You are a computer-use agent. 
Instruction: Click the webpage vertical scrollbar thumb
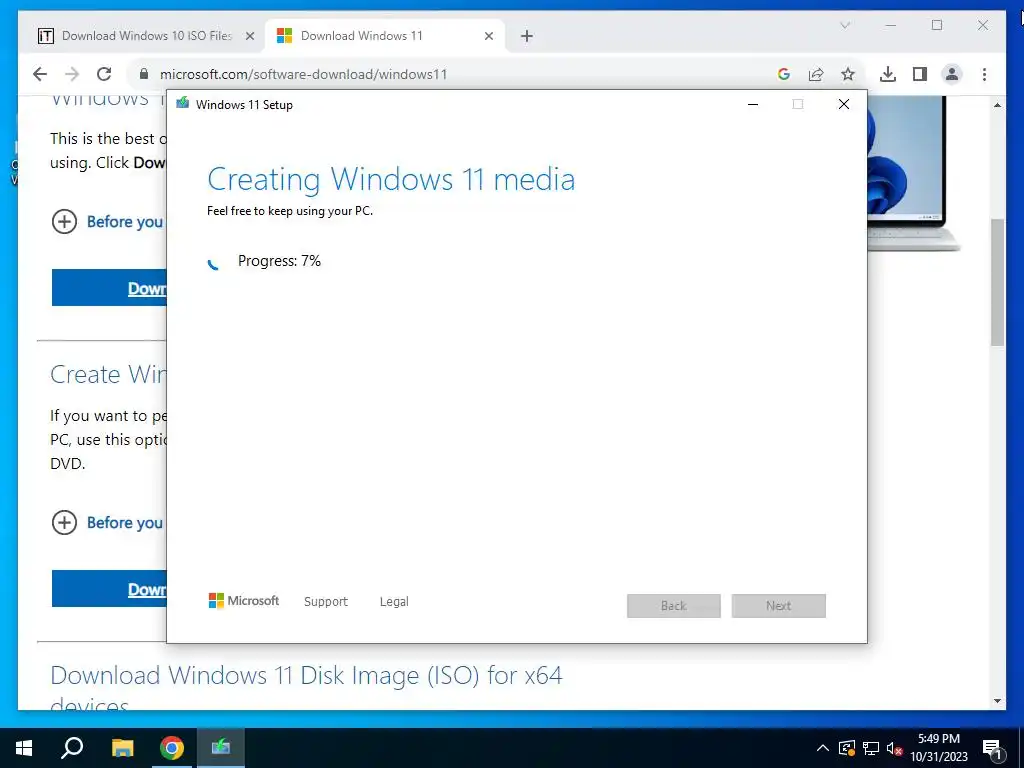997,282
